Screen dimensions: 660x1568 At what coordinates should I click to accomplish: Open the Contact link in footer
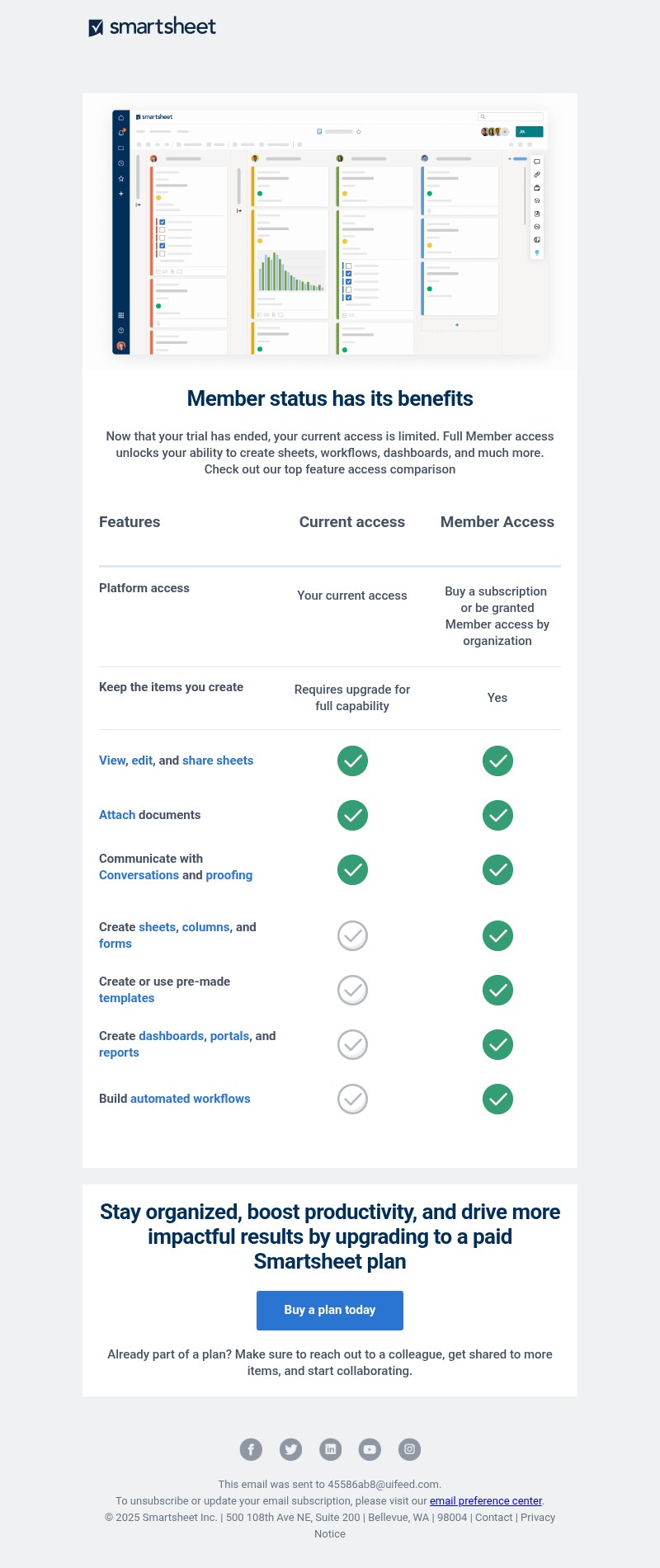(x=493, y=1517)
